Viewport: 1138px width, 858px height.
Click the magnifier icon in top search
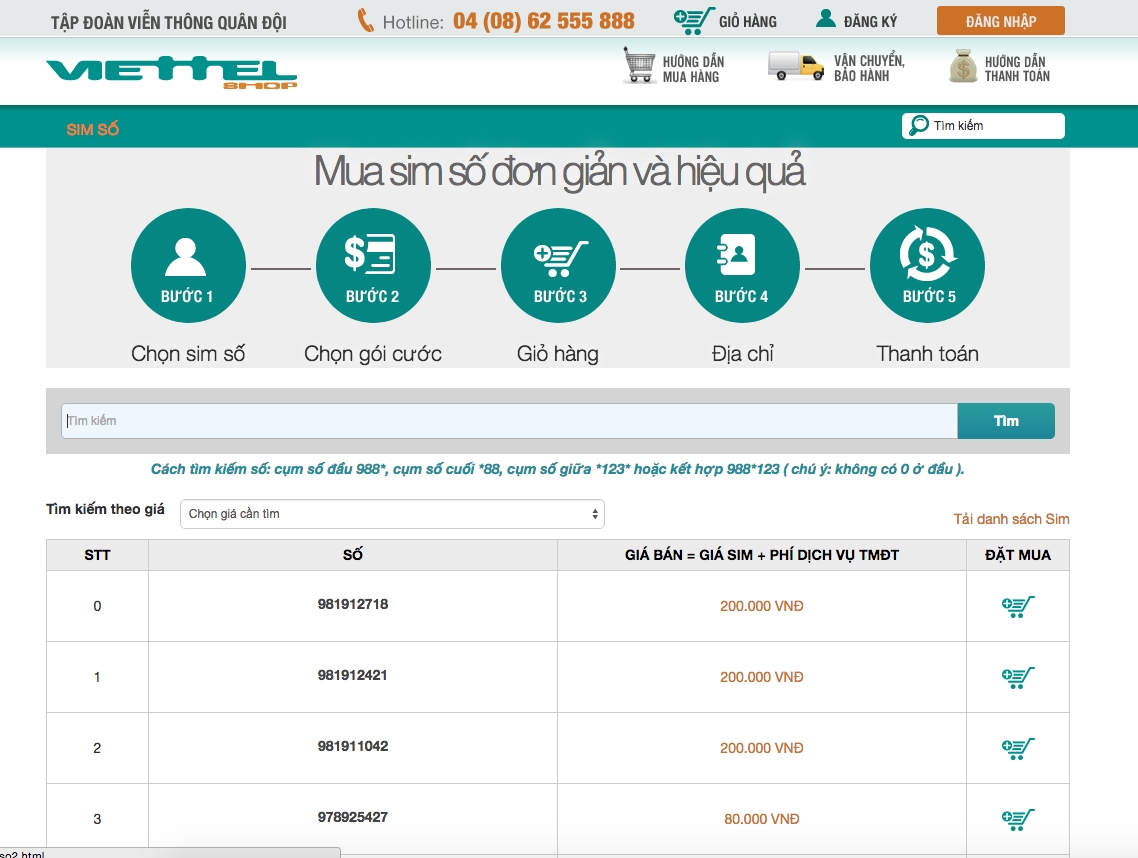(x=919, y=125)
